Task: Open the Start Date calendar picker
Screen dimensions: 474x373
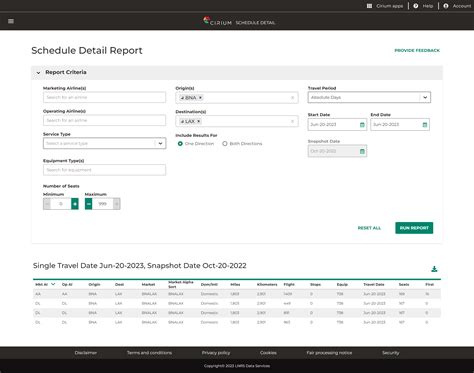Action: [362, 125]
